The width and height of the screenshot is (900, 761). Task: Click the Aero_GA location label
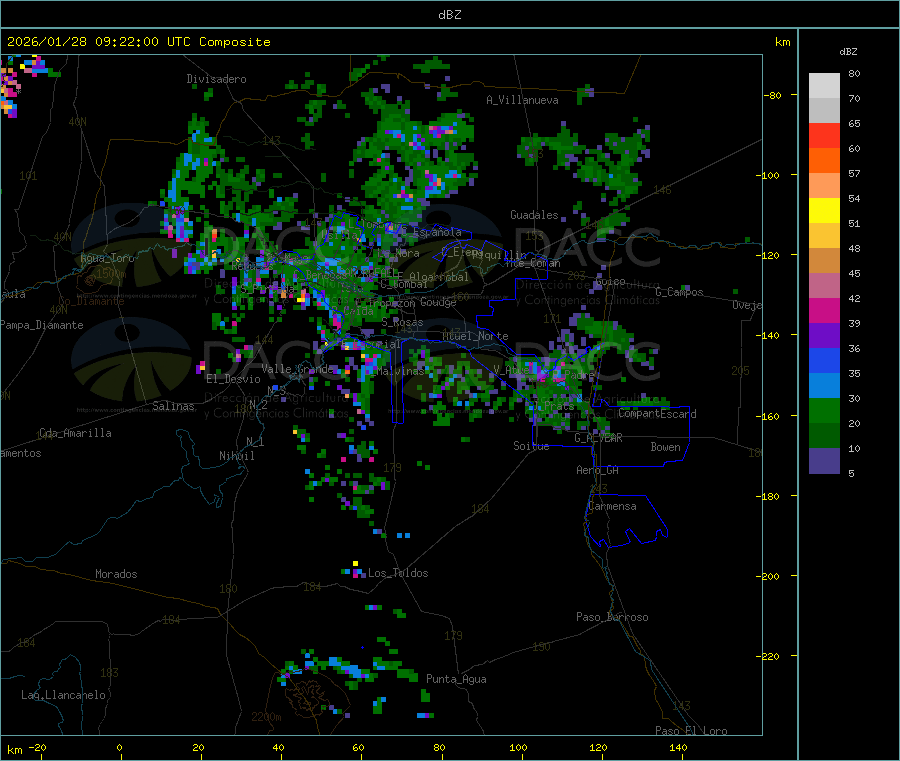598,470
